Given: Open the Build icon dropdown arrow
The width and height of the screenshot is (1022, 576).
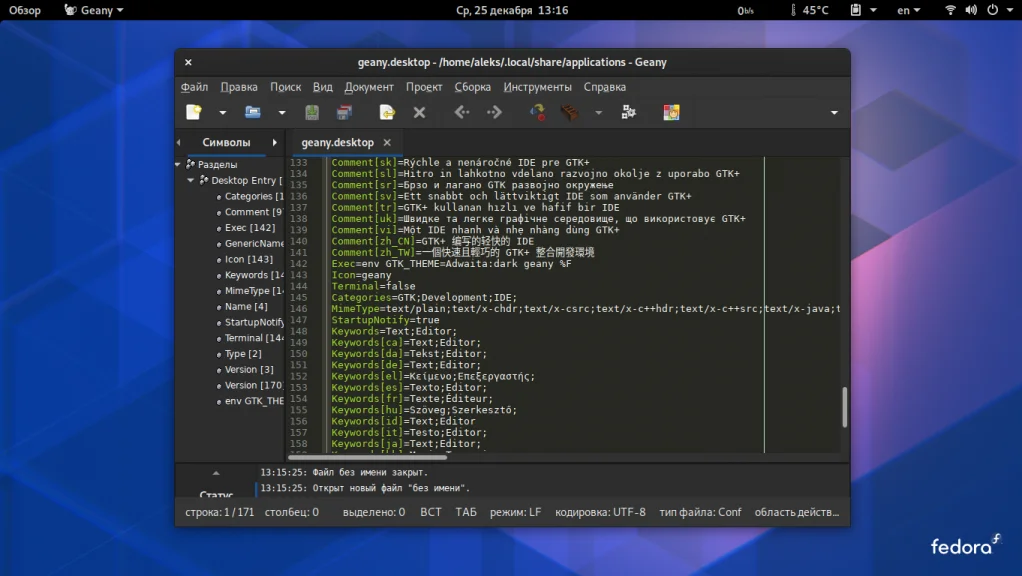Looking at the screenshot, I should [x=598, y=113].
